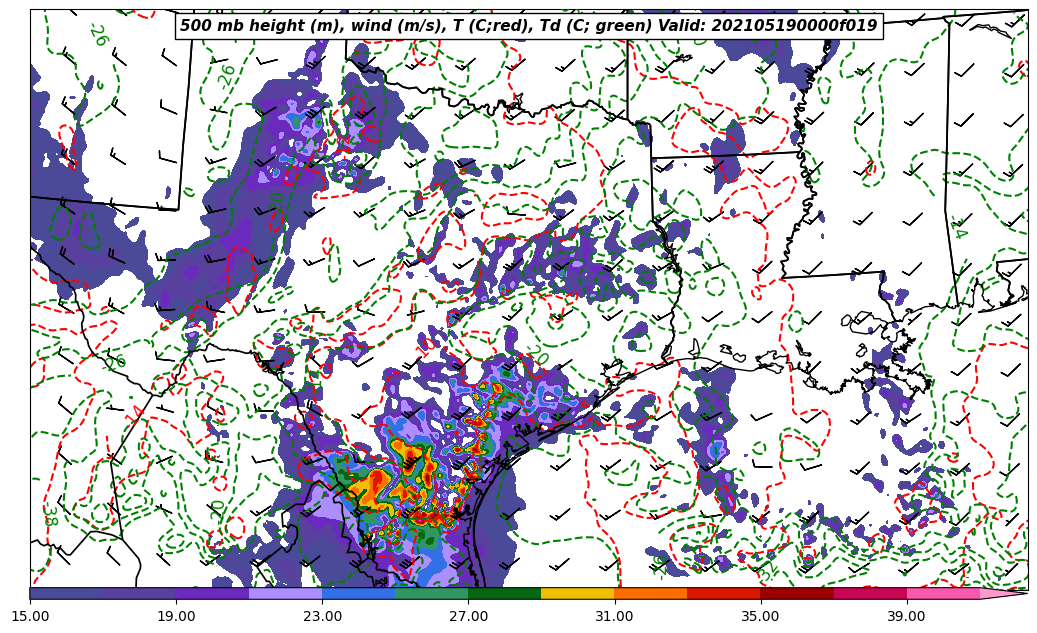This screenshot has width=1037, height=633.
Task: Pick the light lavender colorbar segment
Action: [x=285, y=593]
